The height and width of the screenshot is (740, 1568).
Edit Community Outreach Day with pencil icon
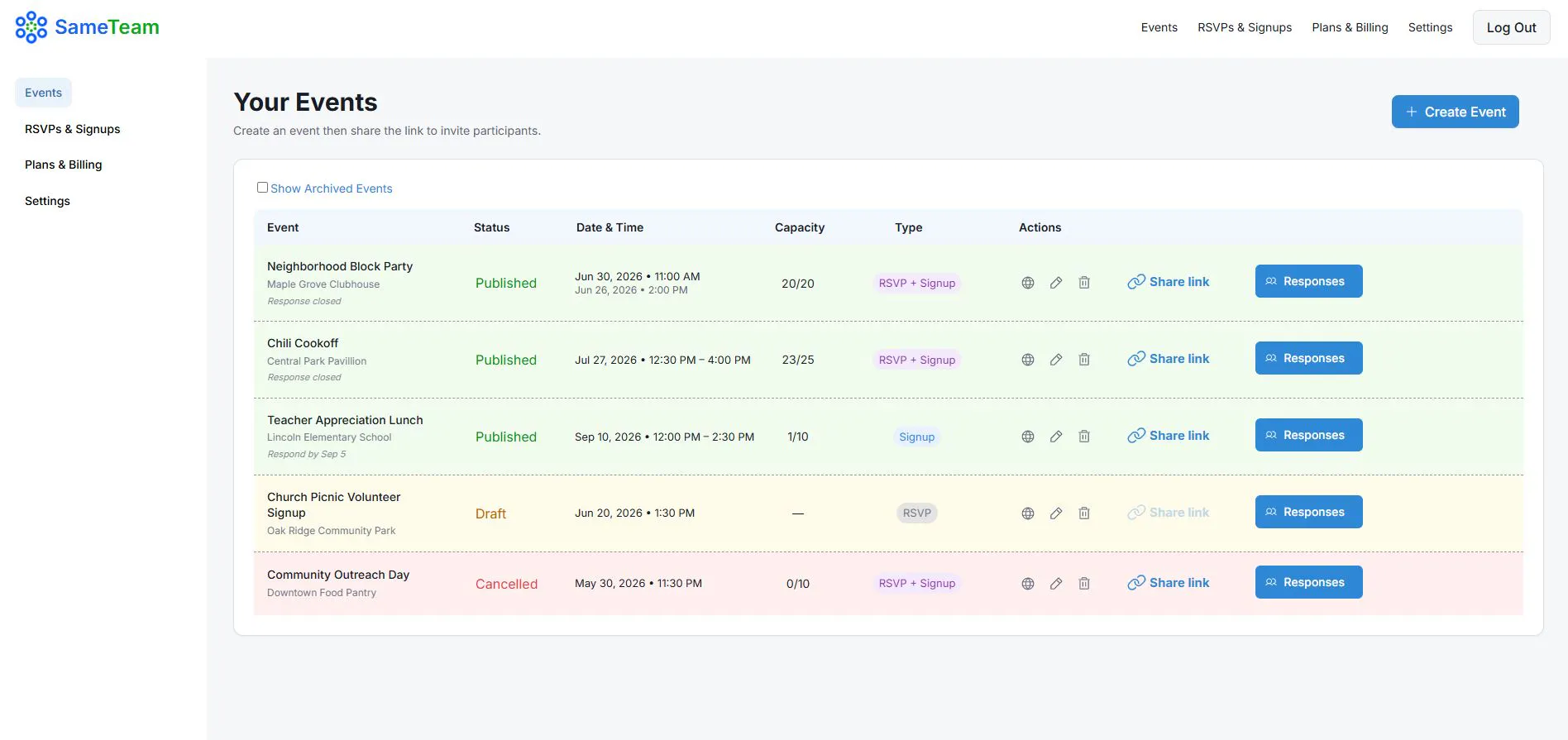(x=1056, y=584)
